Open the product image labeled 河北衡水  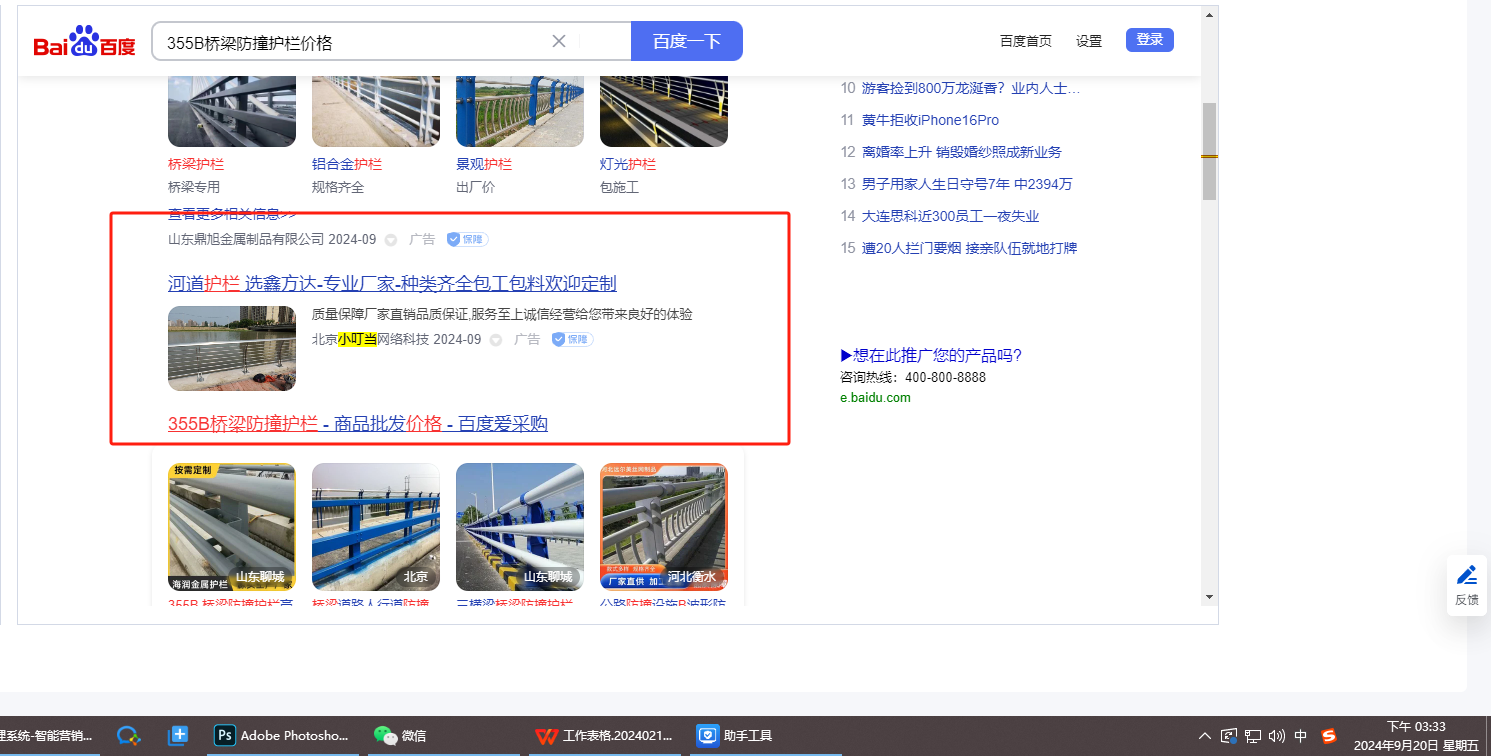pos(664,527)
